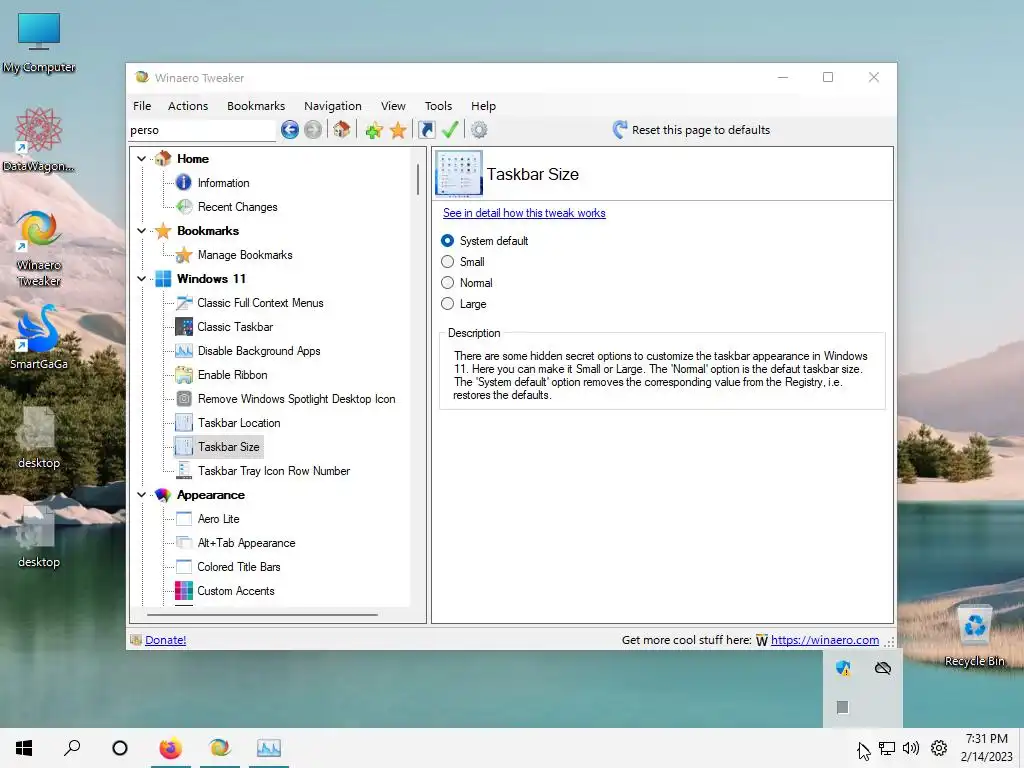This screenshot has width=1024, height=768.
Task: Open Custom Accents in the tree
Action: pos(236,591)
